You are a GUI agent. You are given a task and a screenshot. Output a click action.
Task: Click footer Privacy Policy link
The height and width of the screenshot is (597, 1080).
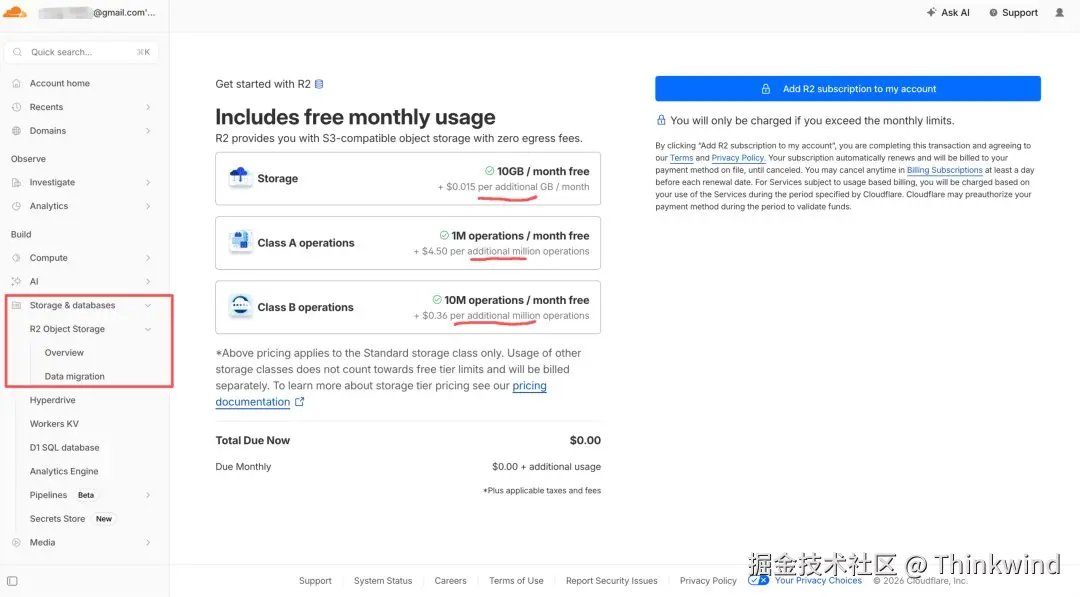(708, 580)
